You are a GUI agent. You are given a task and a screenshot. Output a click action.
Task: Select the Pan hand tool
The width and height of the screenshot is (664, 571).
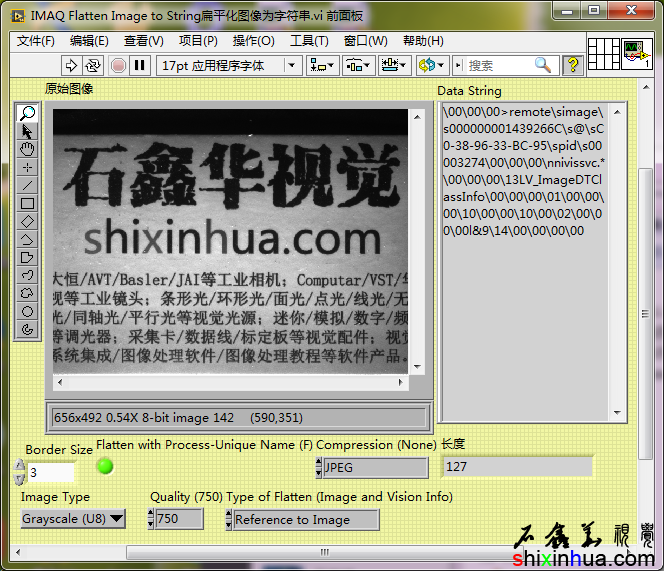(x=28, y=150)
